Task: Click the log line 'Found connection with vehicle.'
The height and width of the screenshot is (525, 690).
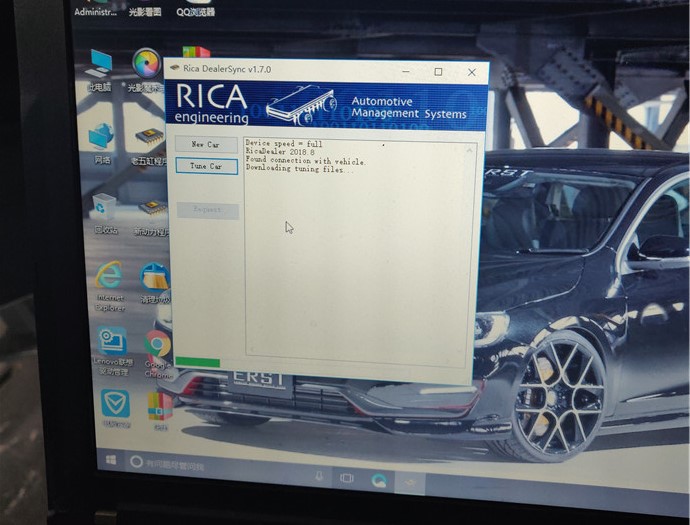Action: pyautogui.click(x=305, y=160)
